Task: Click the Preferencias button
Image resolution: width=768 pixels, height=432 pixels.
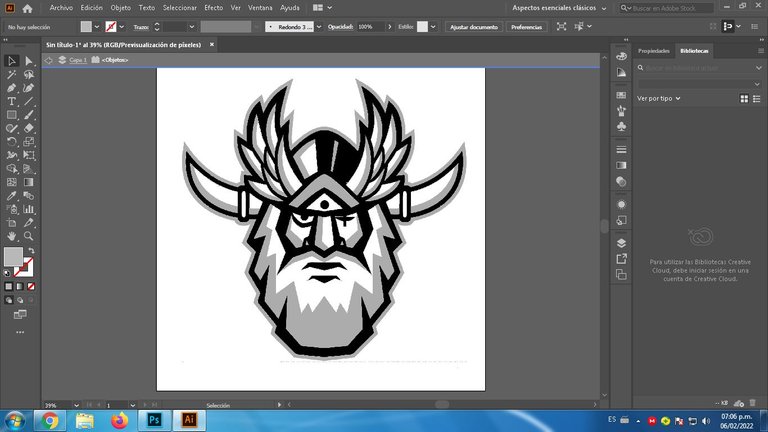Action: coord(526,26)
